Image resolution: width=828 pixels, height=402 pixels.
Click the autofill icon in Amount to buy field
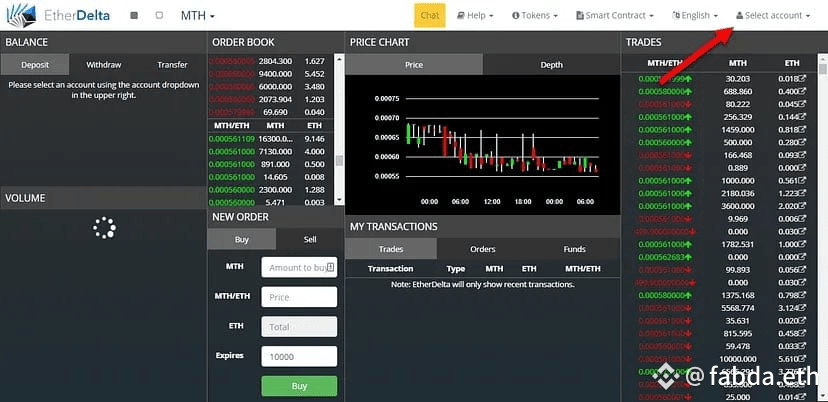(330, 267)
